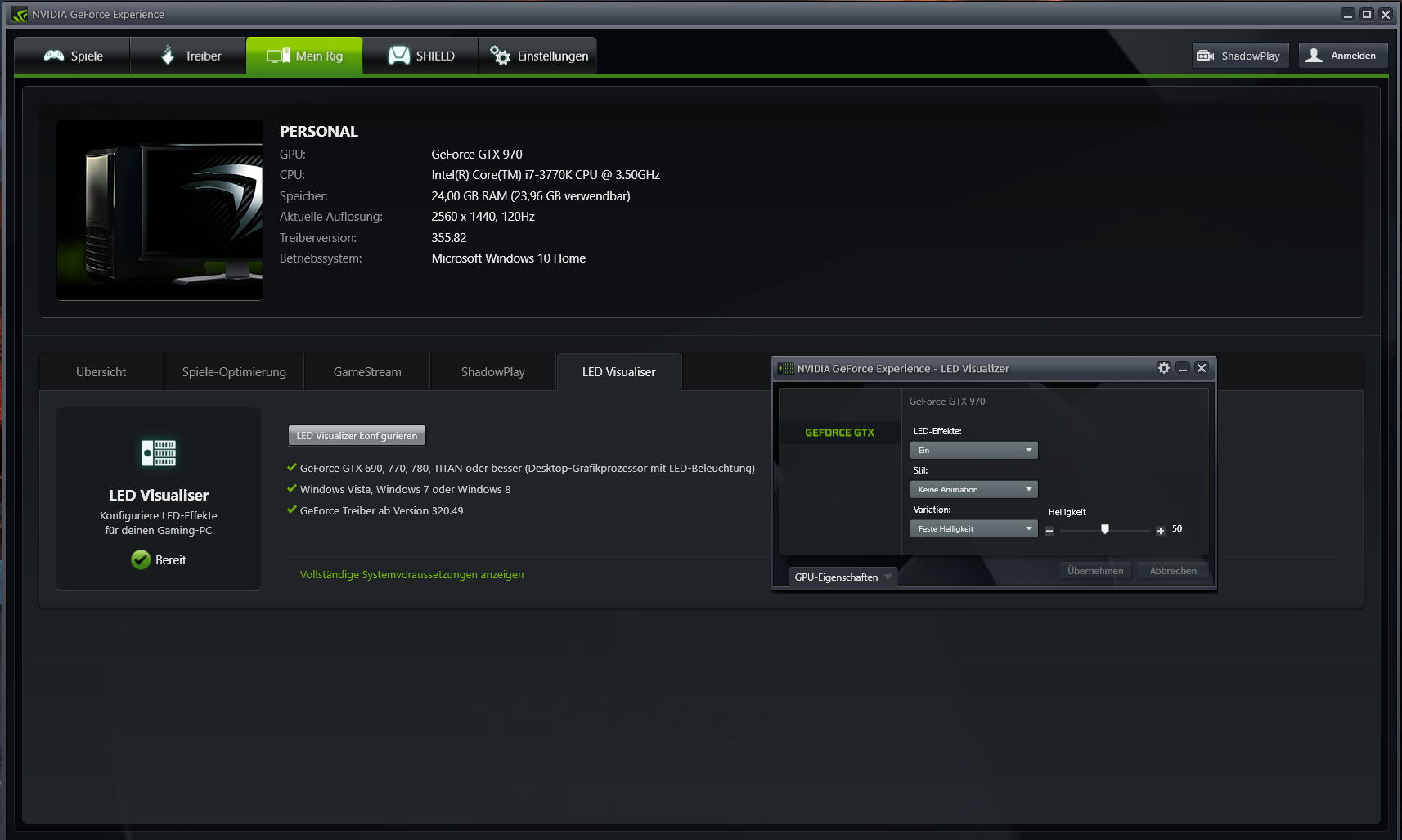The width and height of the screenshot is (1402, 840).
Task: Close the LED Visualizer window
Action: pos(1202,368)
